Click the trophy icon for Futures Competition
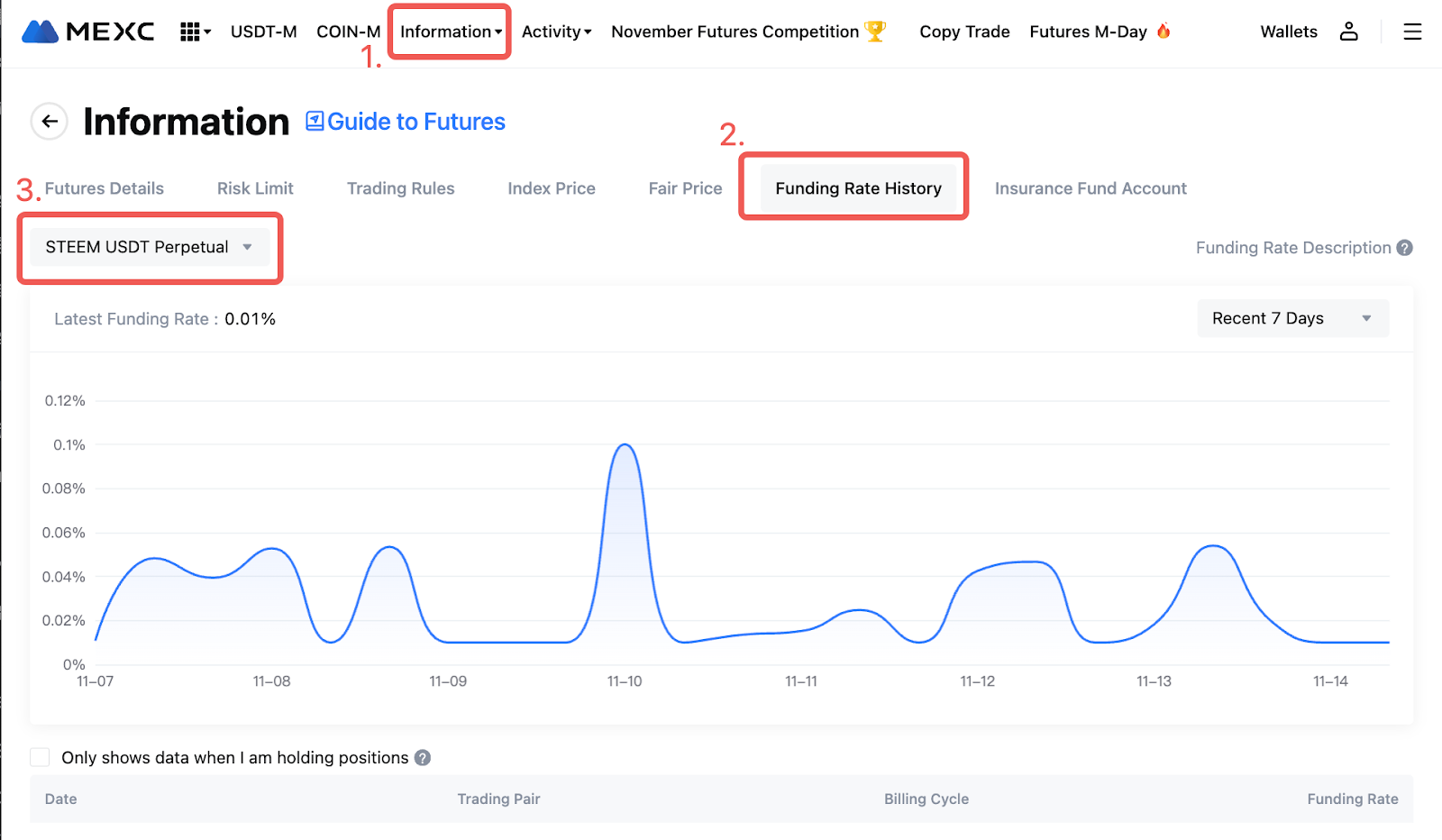This screenshot has width=1442, height=840. point(875,32)
